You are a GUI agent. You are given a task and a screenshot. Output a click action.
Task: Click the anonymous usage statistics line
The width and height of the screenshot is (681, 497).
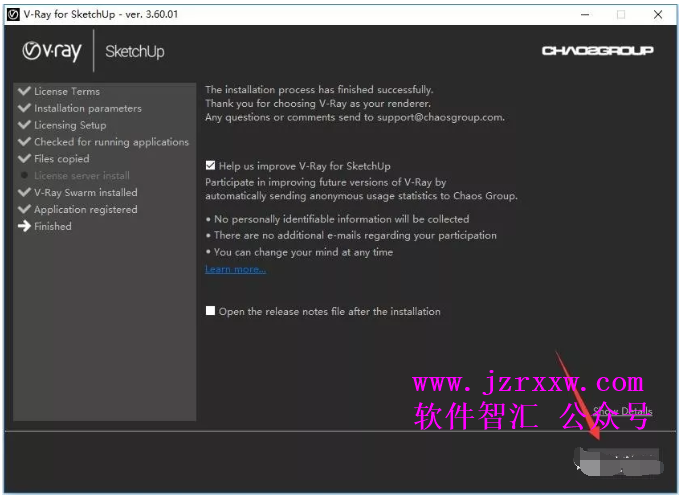[361, 196]
